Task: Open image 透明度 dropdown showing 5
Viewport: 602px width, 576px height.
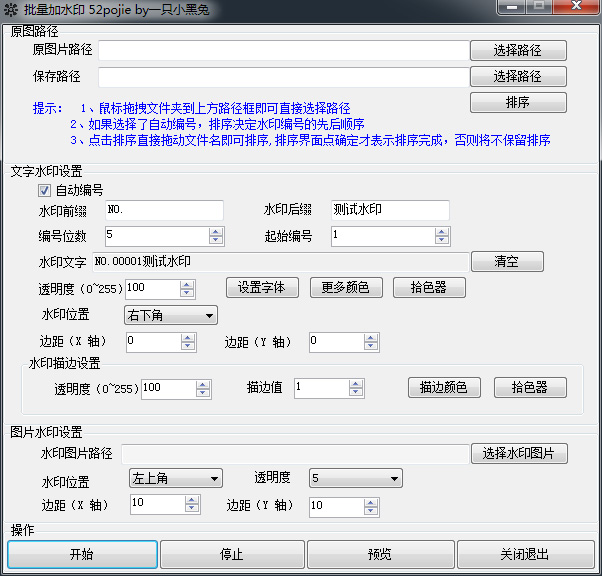Action: click(x=356, y=478)
